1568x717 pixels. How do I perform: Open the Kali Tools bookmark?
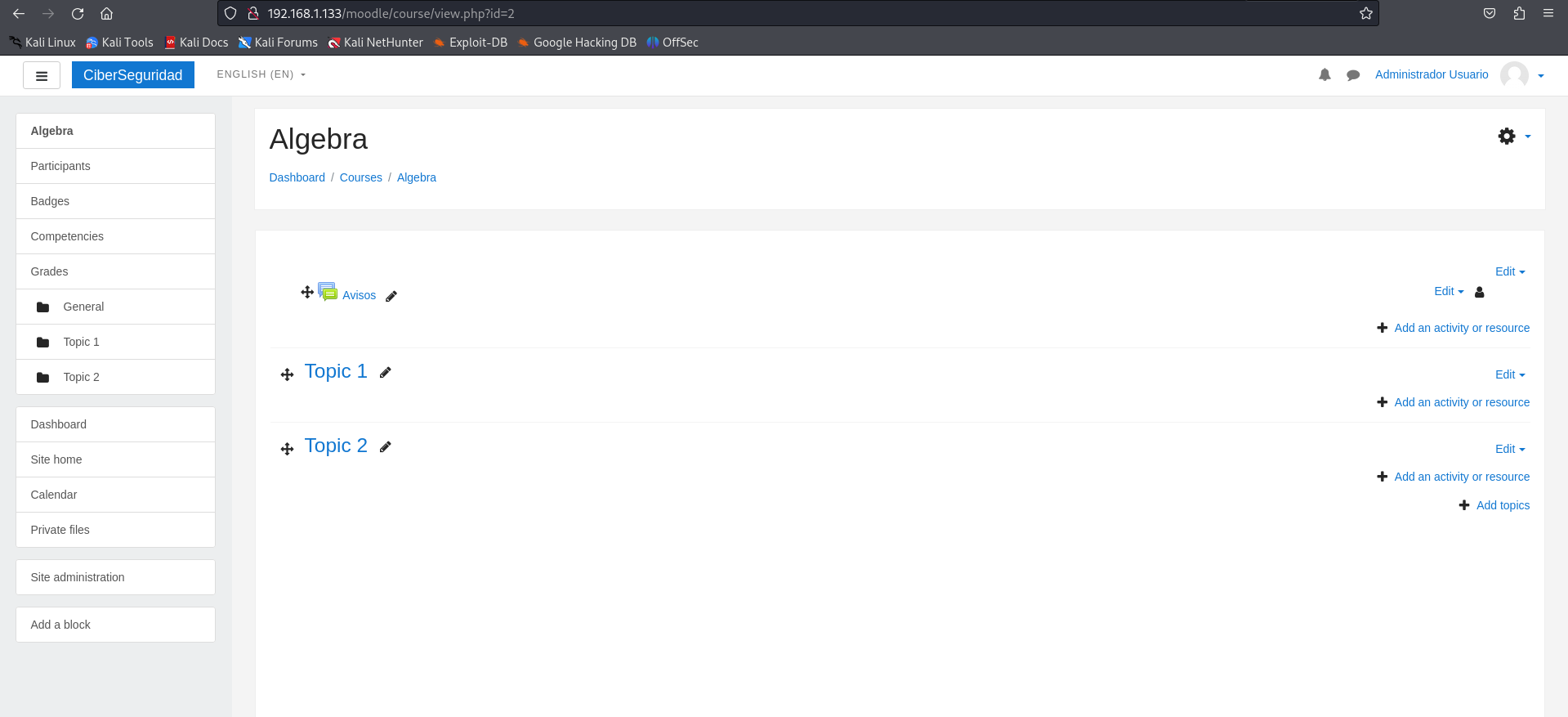119,43
